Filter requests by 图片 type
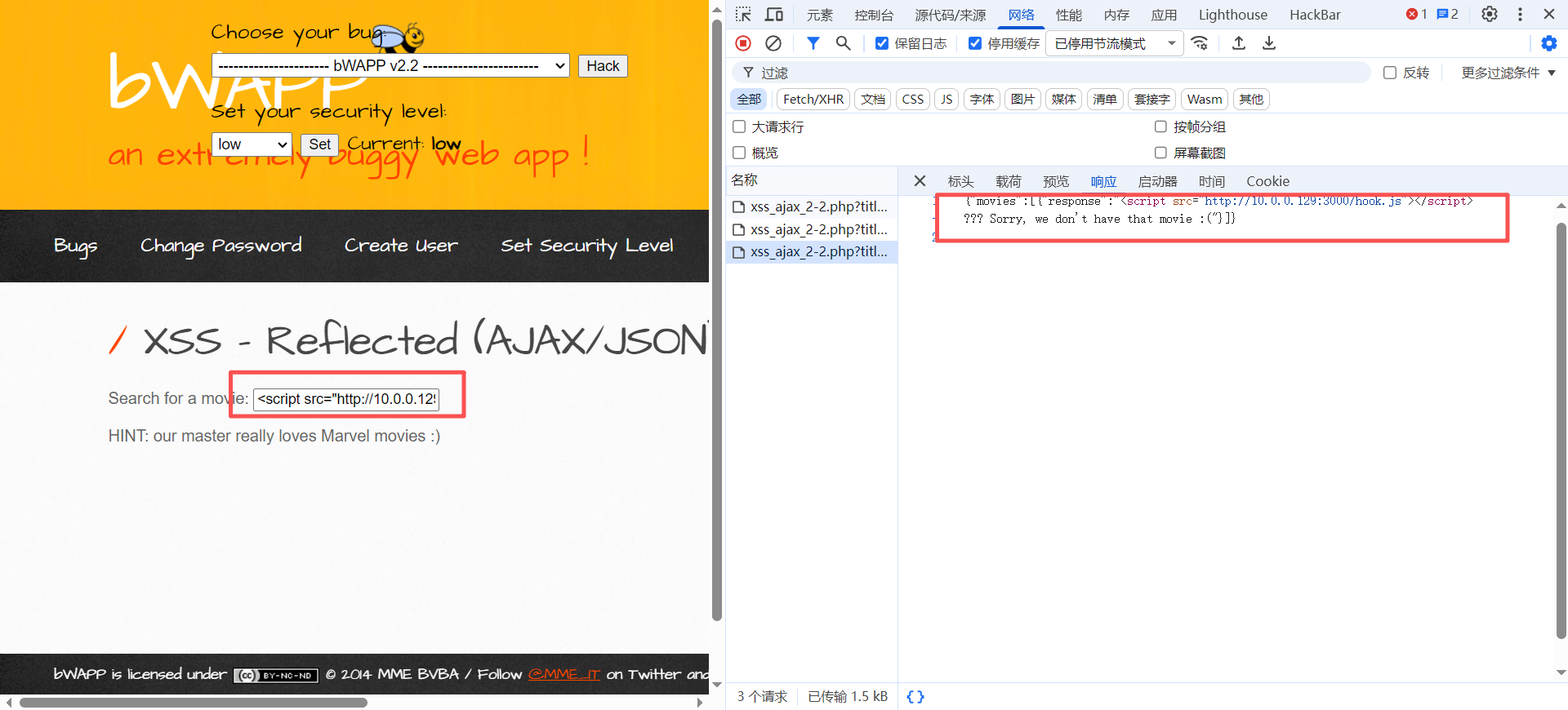The width and height of the screenshot is (1568, 710). click(x=1022, y=100)
